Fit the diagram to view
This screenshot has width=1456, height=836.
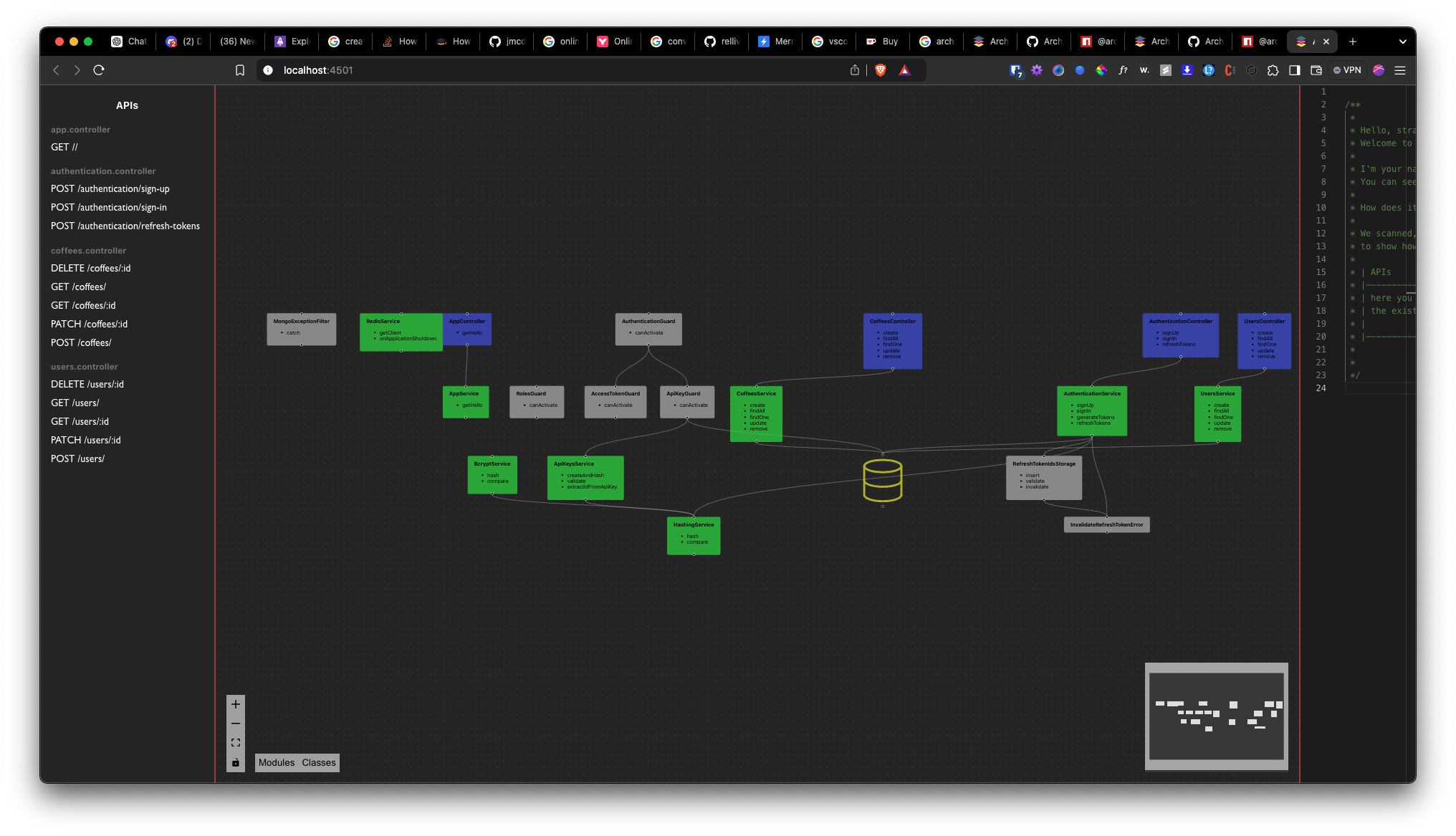pyautogui.click(x=236, y=743)
